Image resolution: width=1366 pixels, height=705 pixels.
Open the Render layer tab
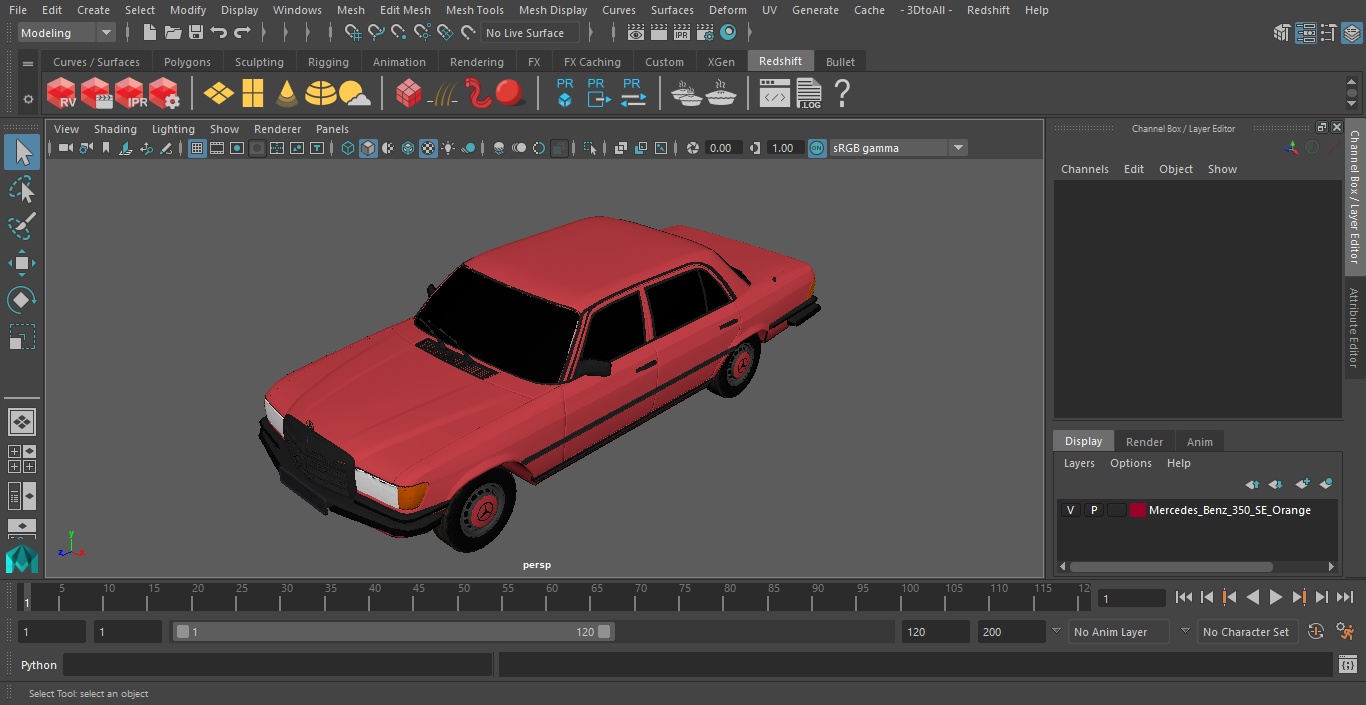[1144, 442]
